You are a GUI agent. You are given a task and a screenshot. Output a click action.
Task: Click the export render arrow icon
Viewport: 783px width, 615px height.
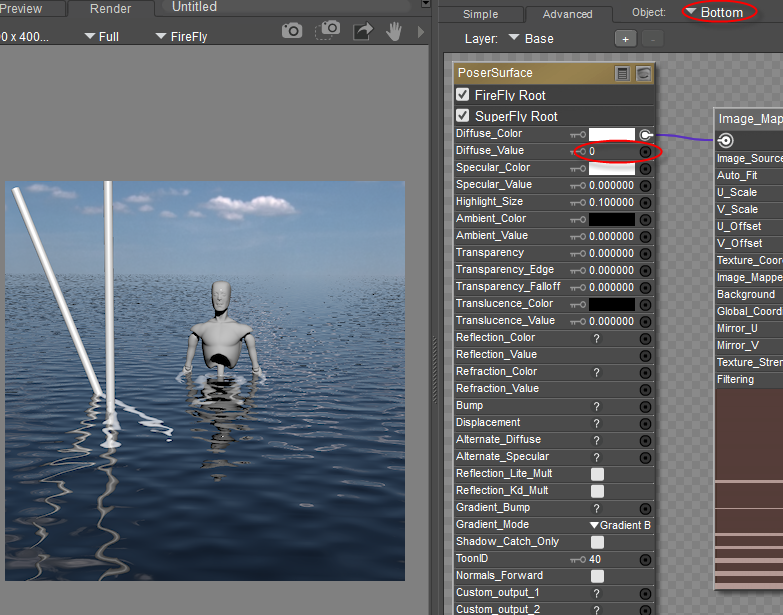coord(363,31)
